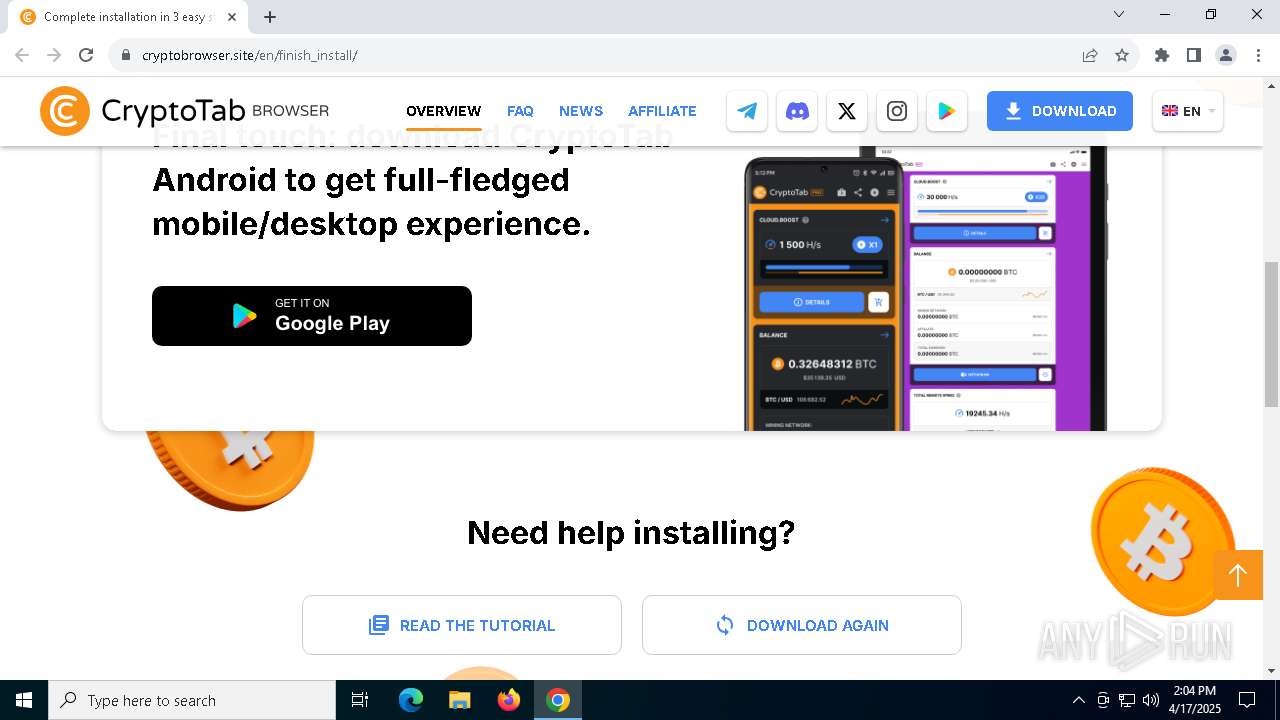Open the tab search chevron in title bar
The height and width of the screenshot is (720, 1280).
click(1119, 15)
